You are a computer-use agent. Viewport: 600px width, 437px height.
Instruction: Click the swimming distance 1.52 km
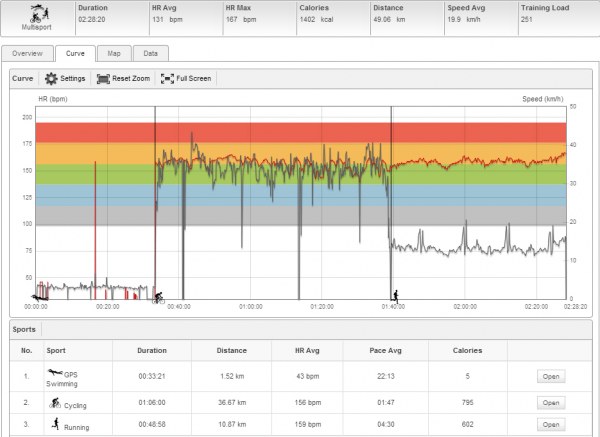[x=232, y=377]
